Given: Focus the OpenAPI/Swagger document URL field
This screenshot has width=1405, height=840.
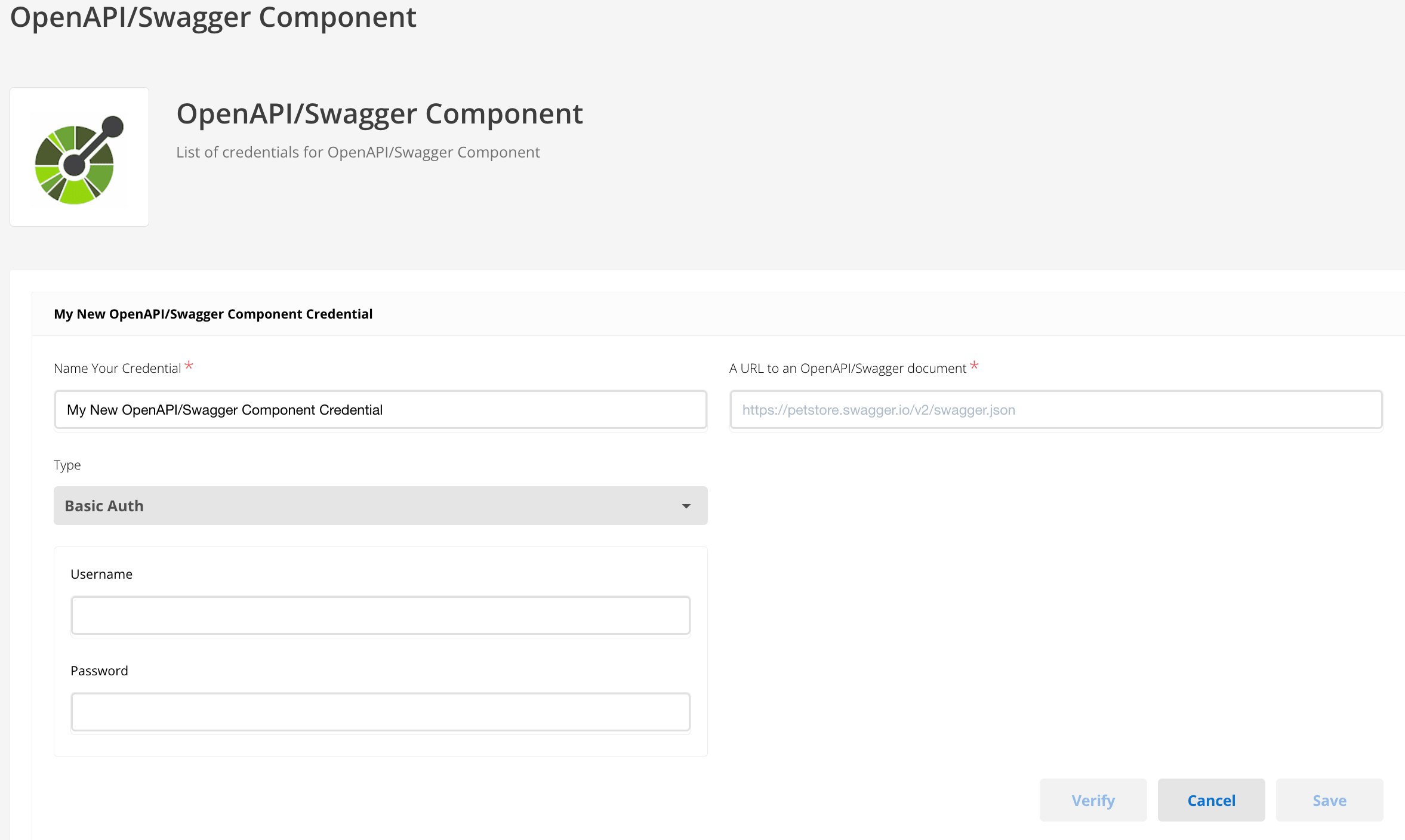Looking at the screenshot, I should [1056, 409].
